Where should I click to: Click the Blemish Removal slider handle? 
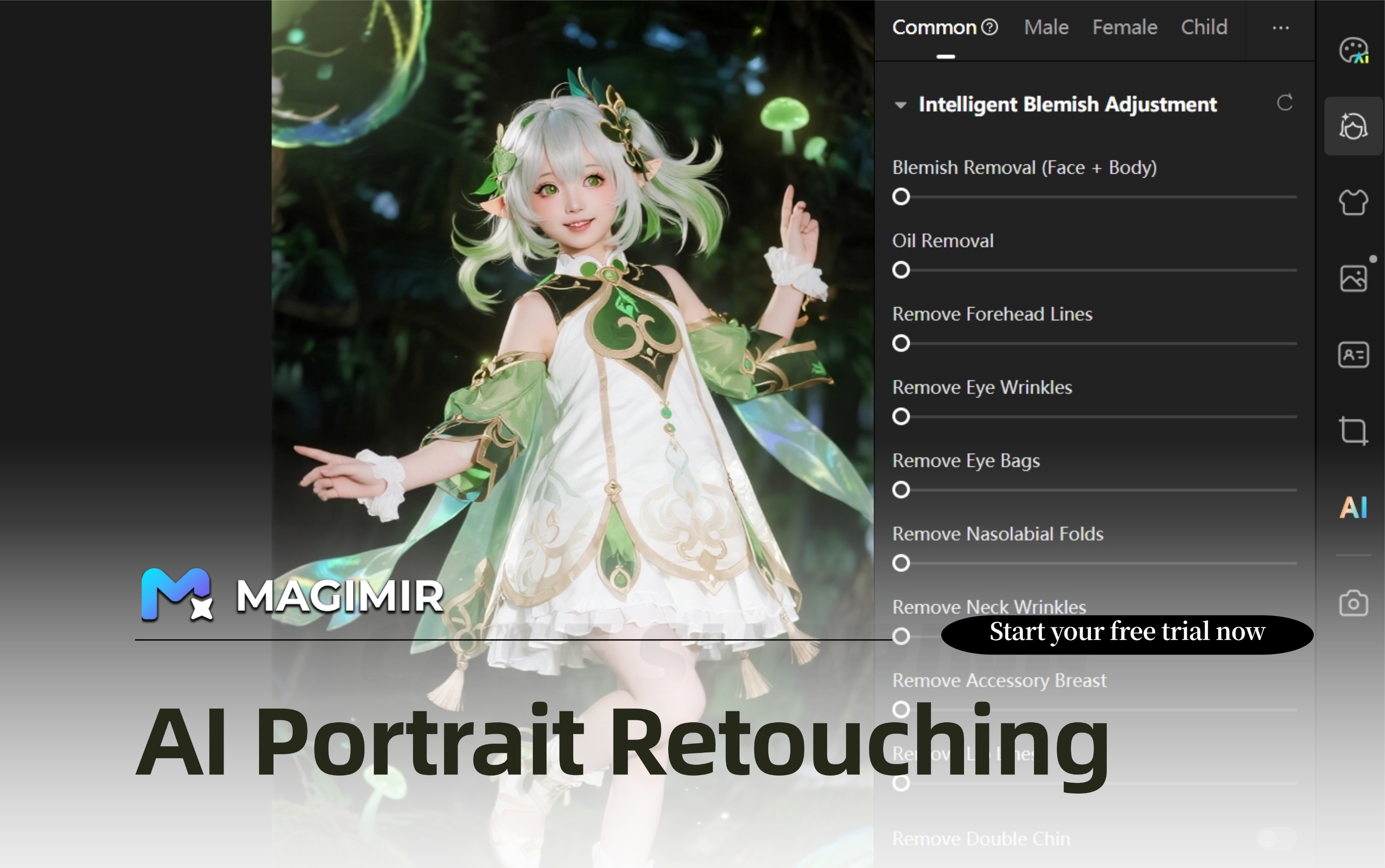point(901,197)
